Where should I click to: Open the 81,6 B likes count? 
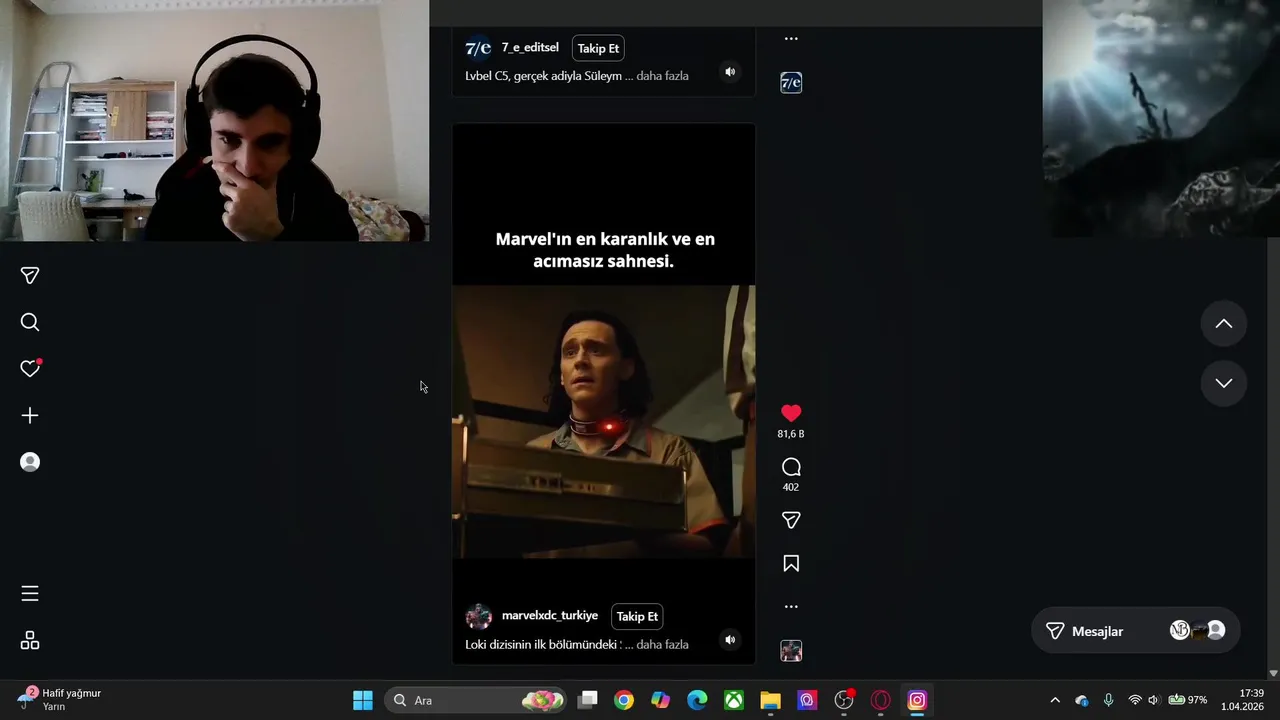pyautogui.click(x=791, y=434)
